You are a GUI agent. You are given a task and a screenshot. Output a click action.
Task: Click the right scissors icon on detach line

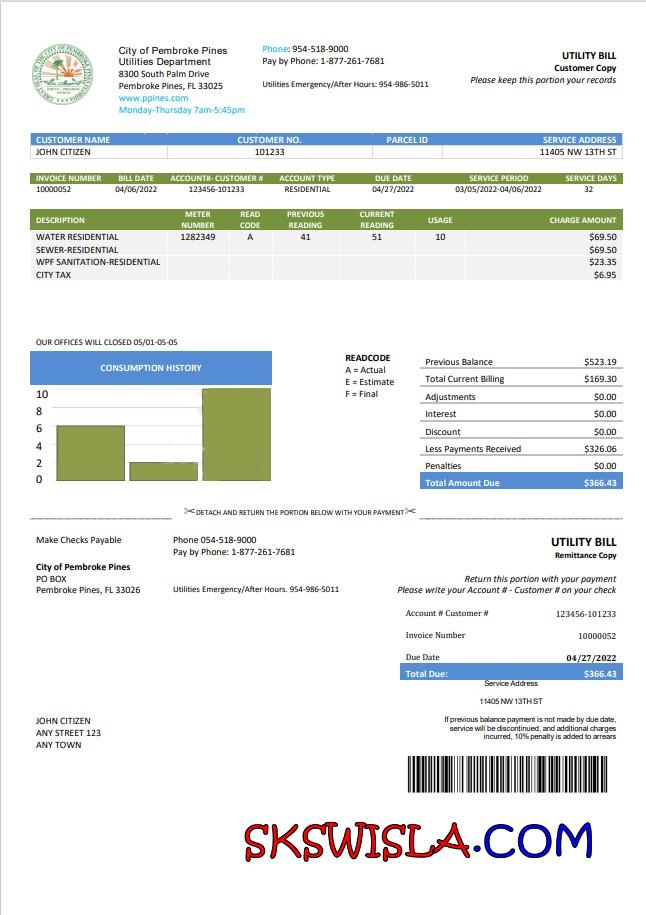click(410, 512)
